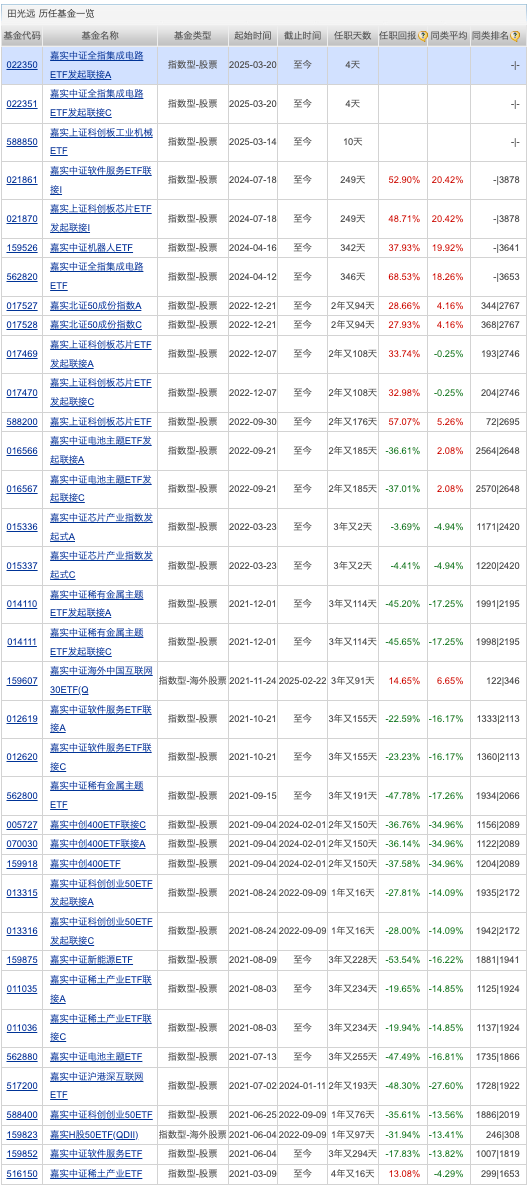Click fund code 159526
Image resolution: width=528 pixels, height=1186 pixels.
(22, 247)
